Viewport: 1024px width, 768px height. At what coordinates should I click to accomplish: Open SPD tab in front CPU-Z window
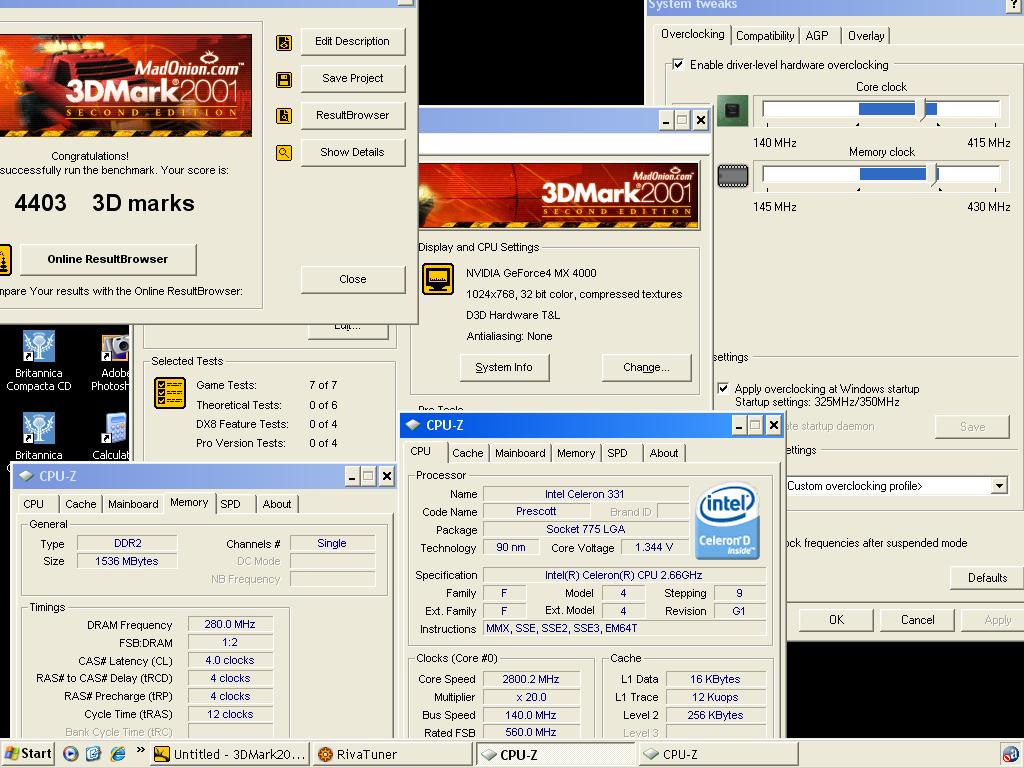tap(617, 453)
